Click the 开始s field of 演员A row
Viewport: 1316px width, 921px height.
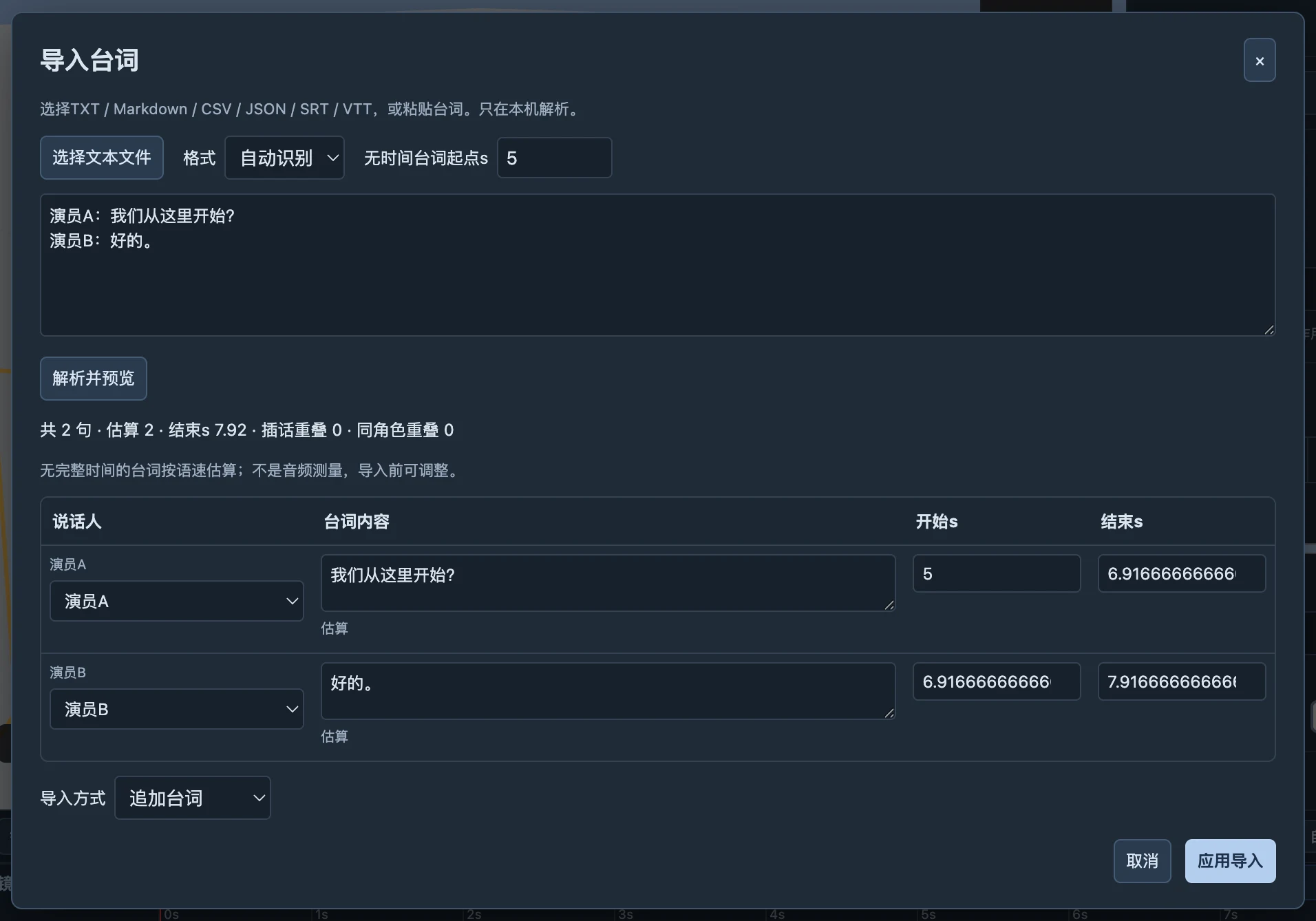click(x=997, y=573)
